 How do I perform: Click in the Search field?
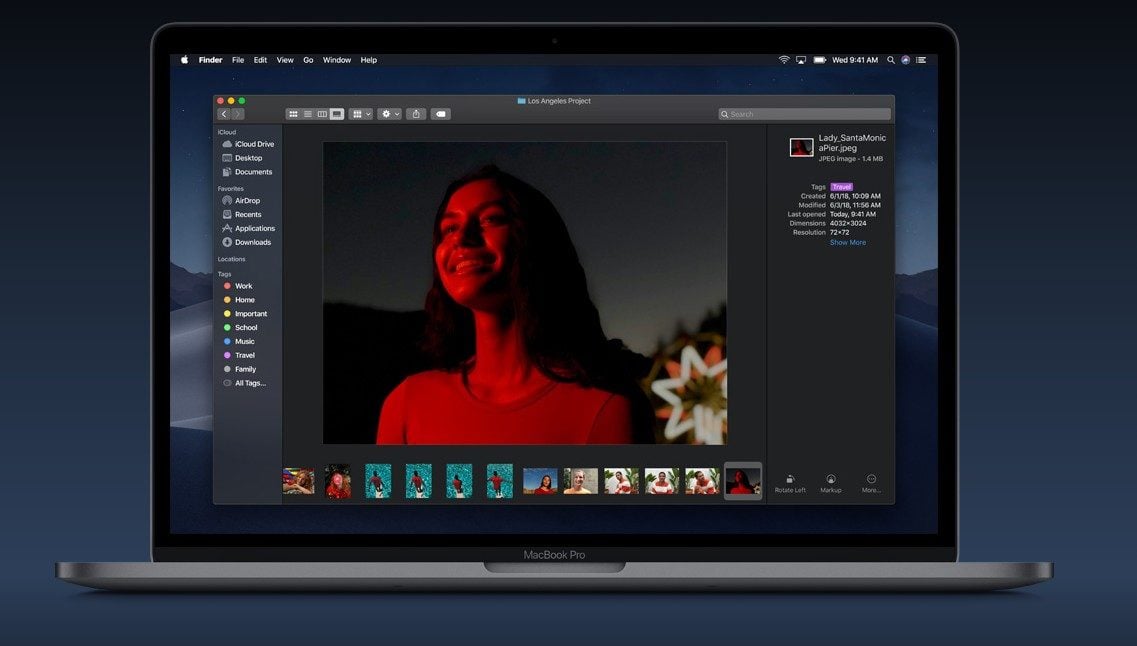[x=805, y=114]
